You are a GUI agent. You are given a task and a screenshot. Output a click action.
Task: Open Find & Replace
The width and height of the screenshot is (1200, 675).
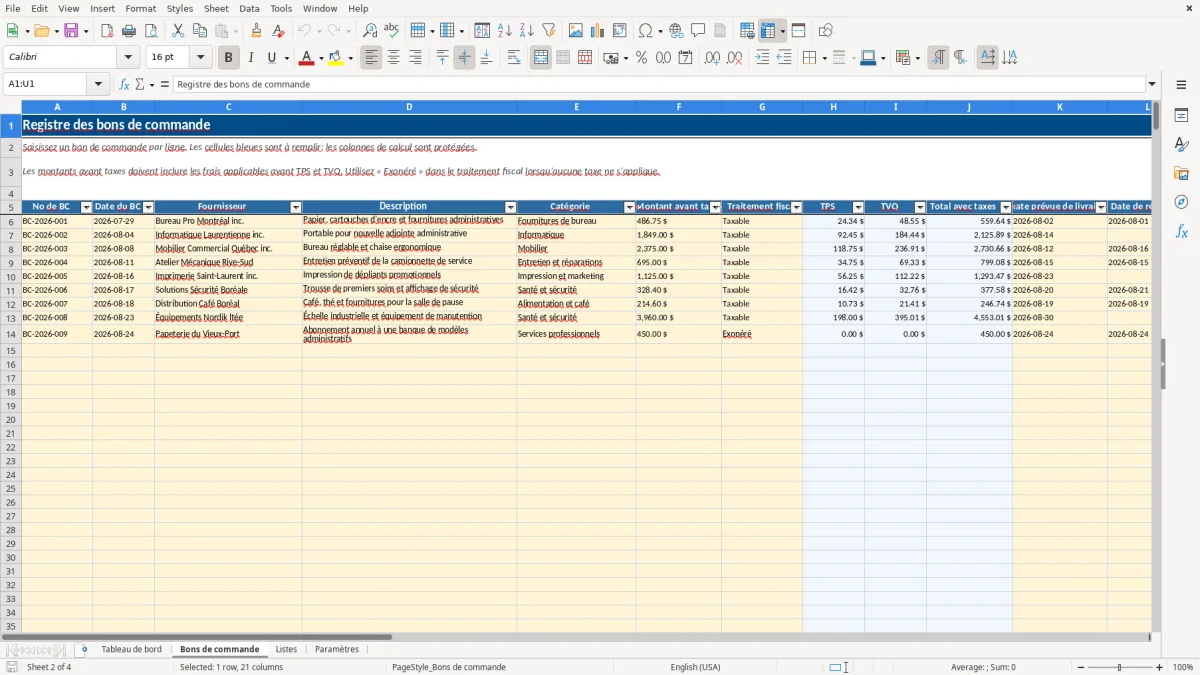click(x=370, y=31)
